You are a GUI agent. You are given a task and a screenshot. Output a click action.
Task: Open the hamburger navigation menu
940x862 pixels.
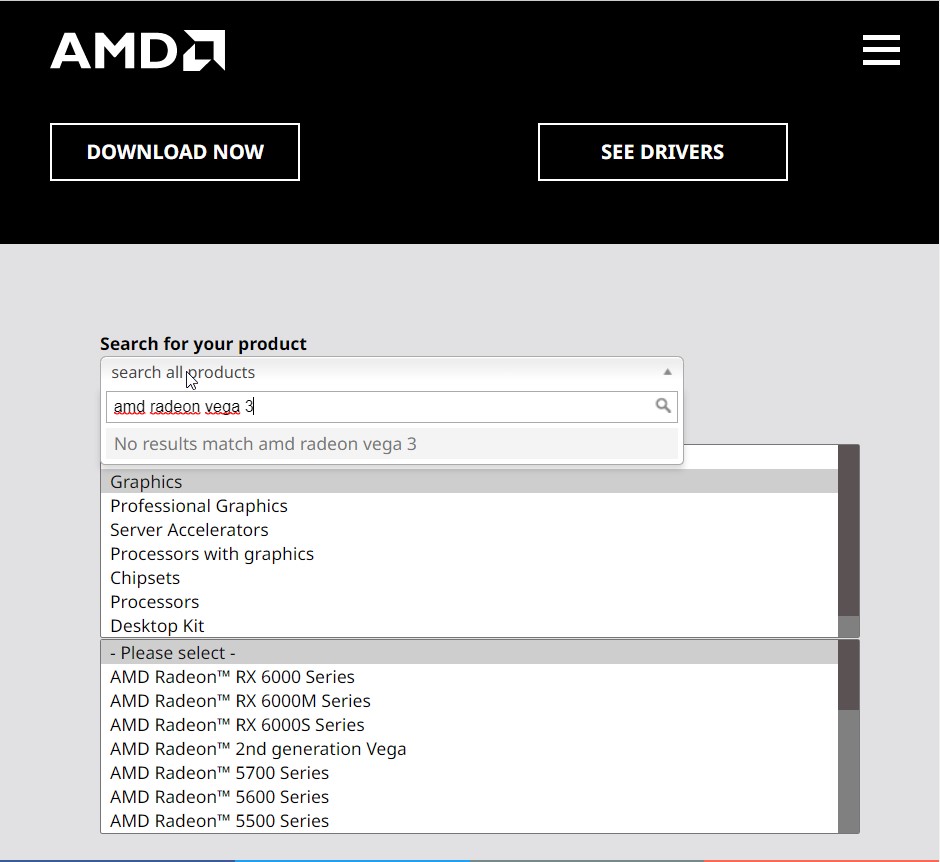click(881, 49)
